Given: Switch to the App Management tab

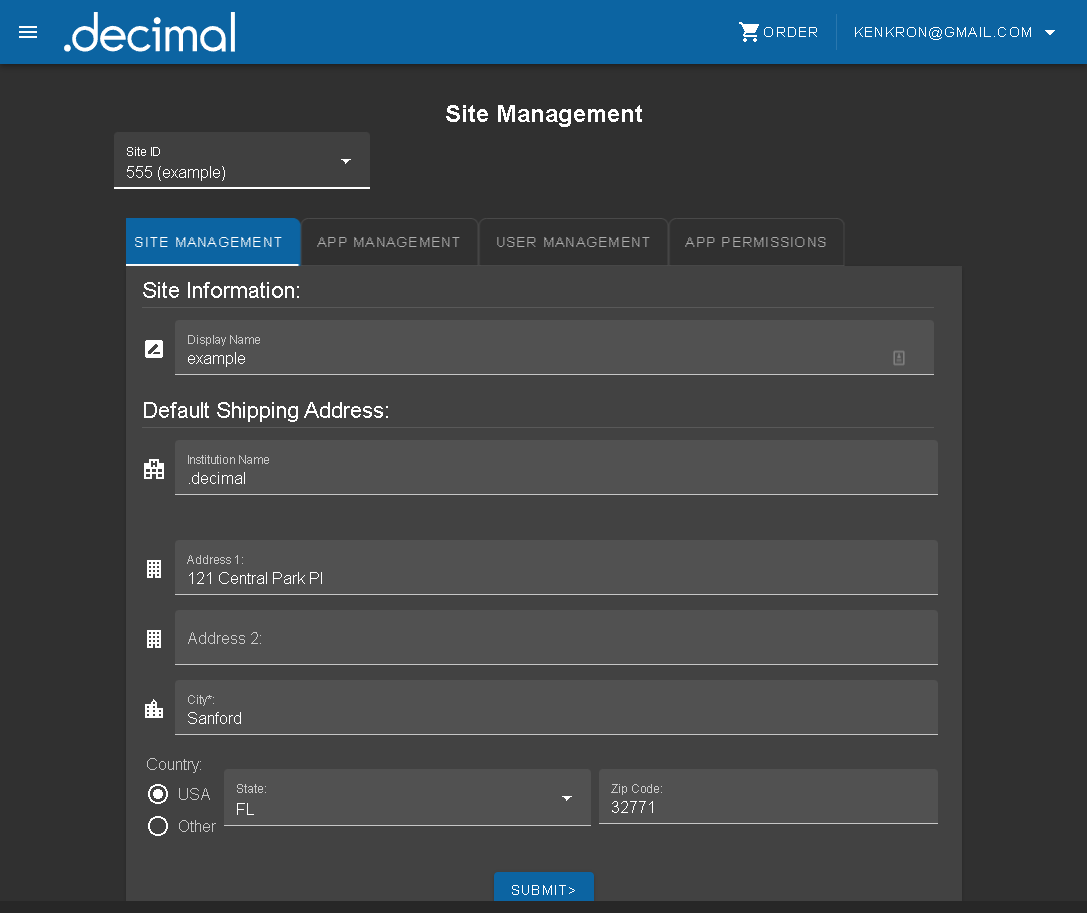Looking at the screenshot, I should coord(389,242).
